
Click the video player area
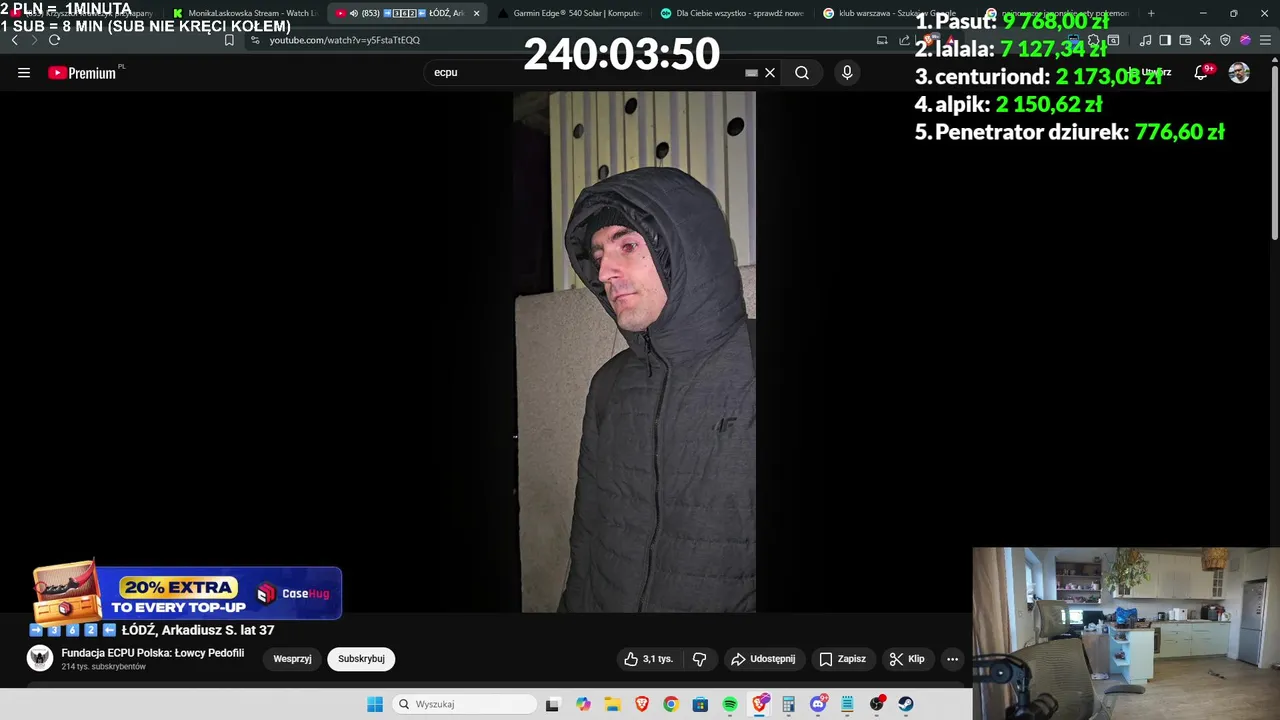[x=634, y=351]
